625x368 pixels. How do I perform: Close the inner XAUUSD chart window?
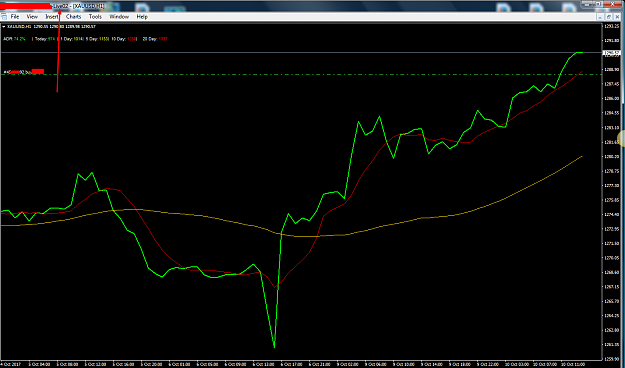point(617,17)
